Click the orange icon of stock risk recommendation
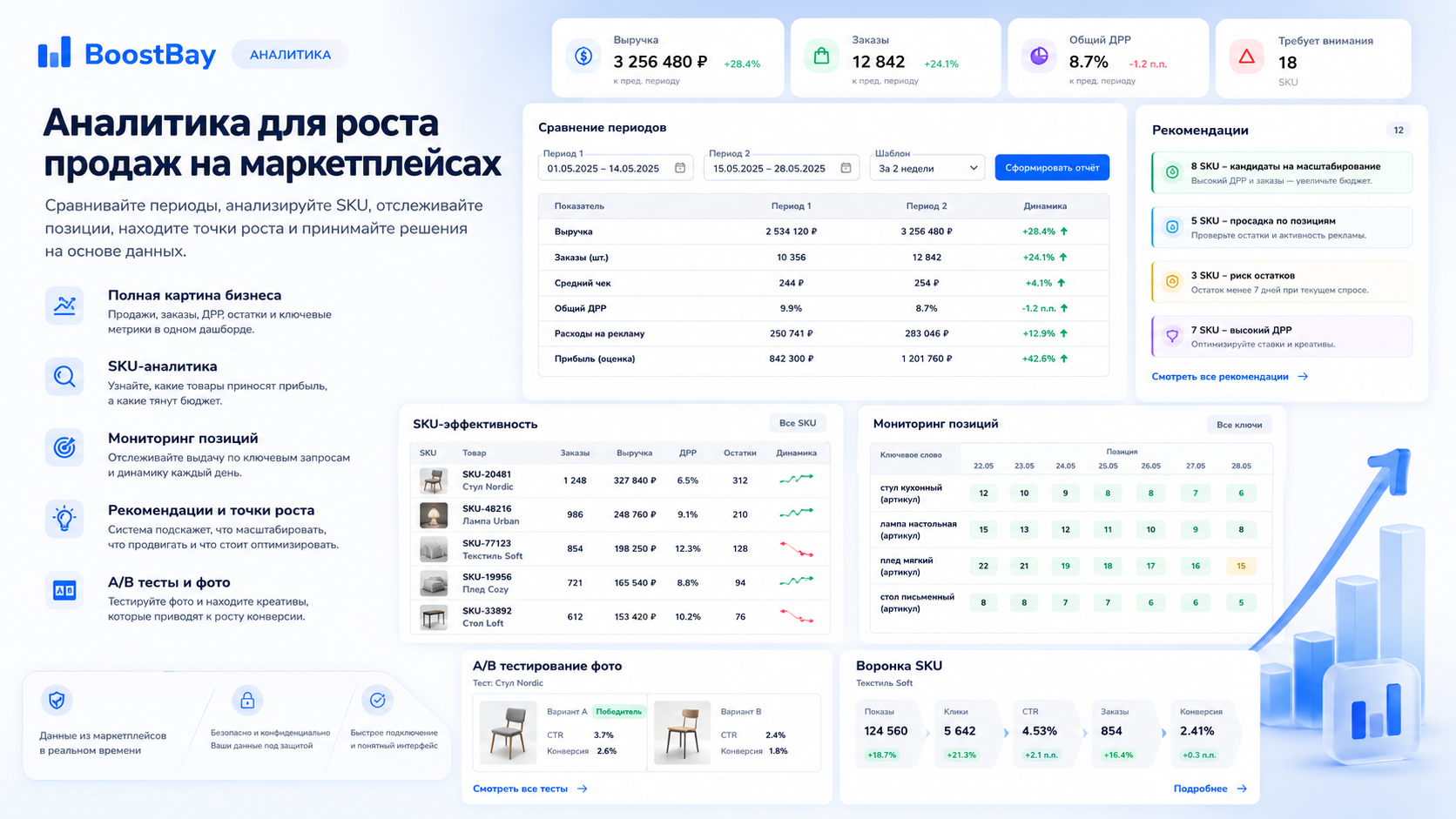 pyautogui.click(x=1172, y=281)
